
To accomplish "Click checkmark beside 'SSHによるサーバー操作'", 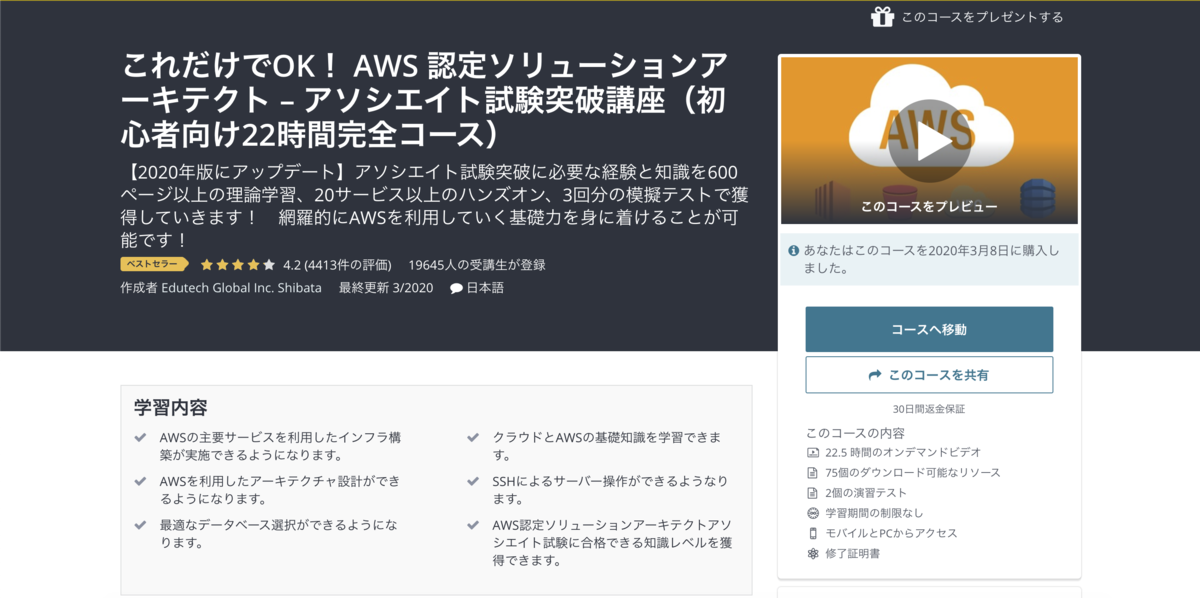I will (x=473, y=481).
